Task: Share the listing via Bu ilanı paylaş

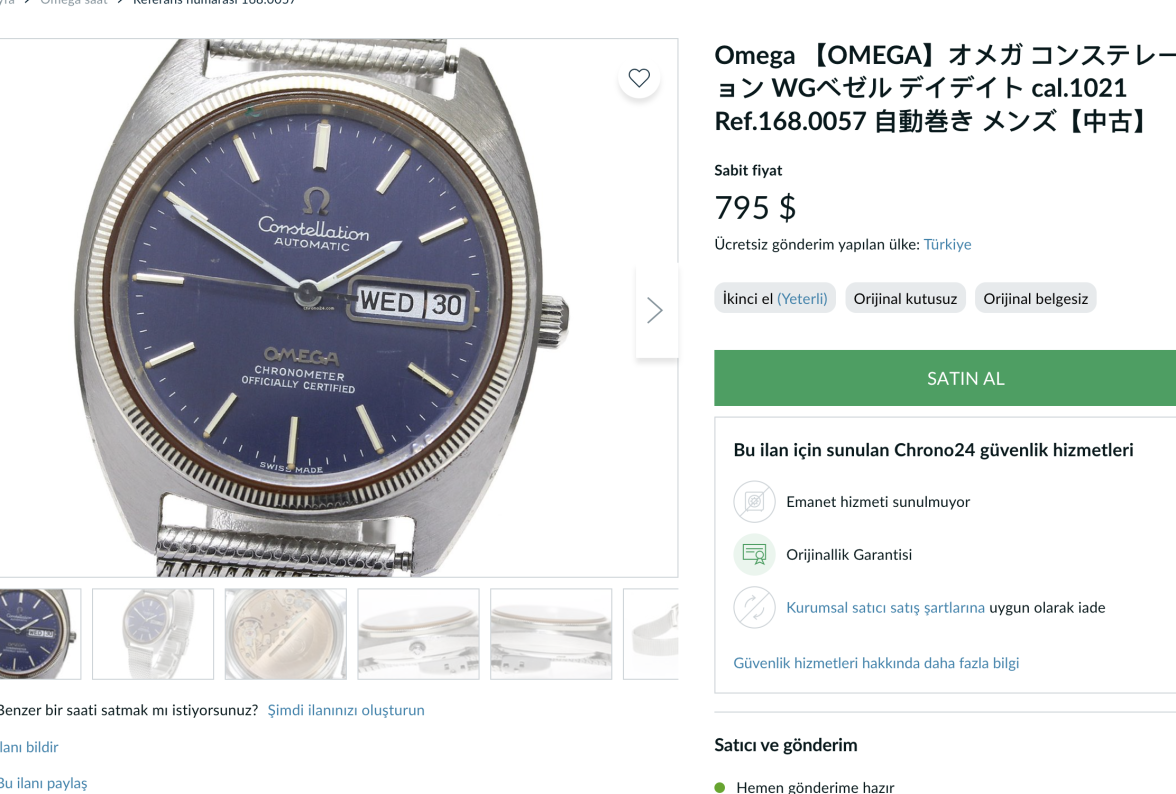Action: [x=43, y=783]
